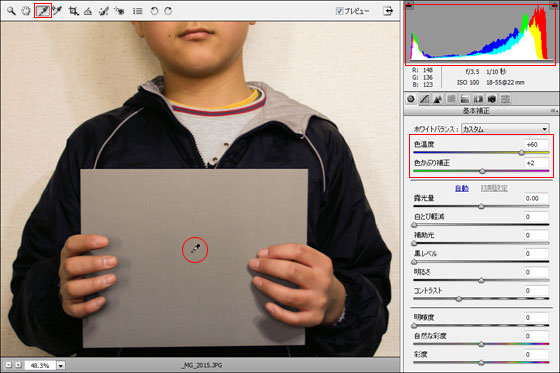560x373 pixels.
Task: Focus the 露光量 value field 0.00
Action: tap(536, 198)
